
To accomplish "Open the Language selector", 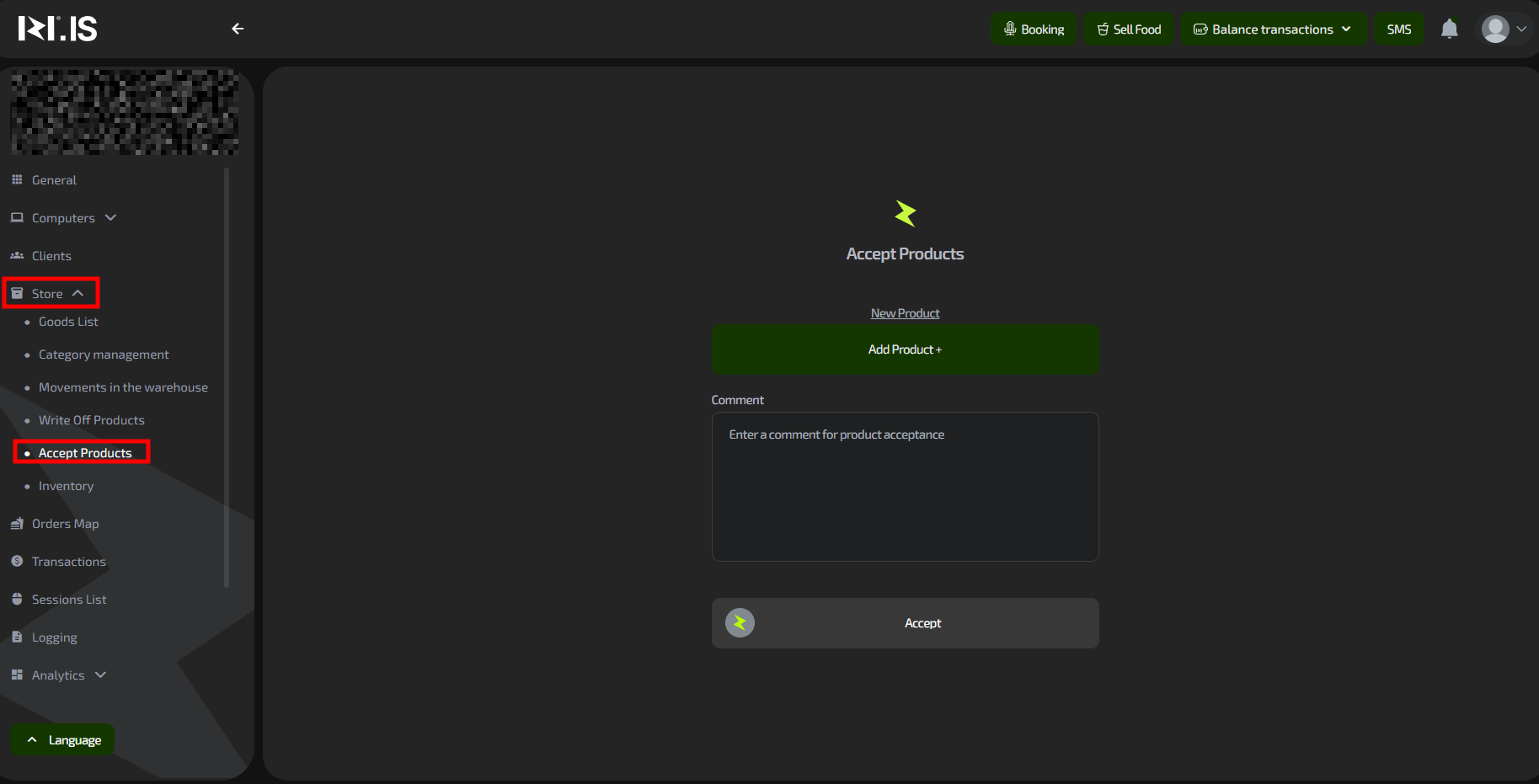I will (62, 740).
